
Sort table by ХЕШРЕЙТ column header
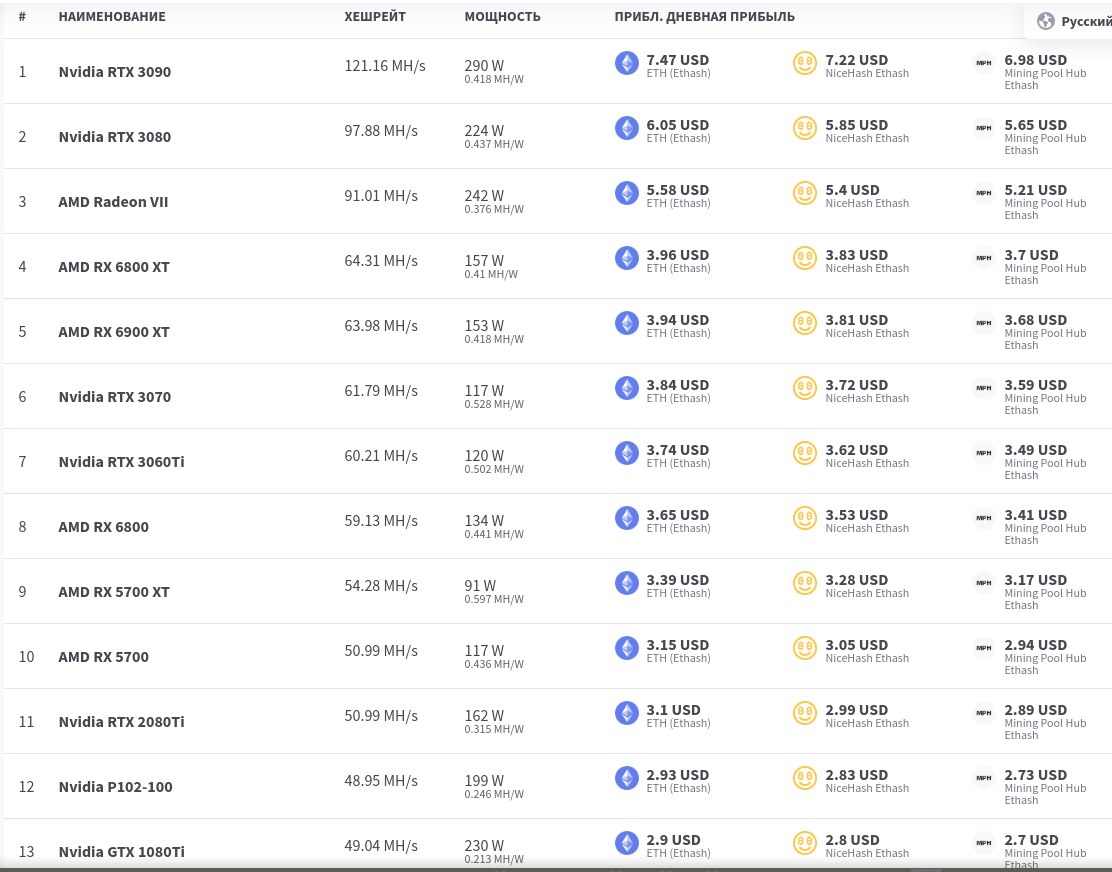pyautogui.click(x=374, y=16)
